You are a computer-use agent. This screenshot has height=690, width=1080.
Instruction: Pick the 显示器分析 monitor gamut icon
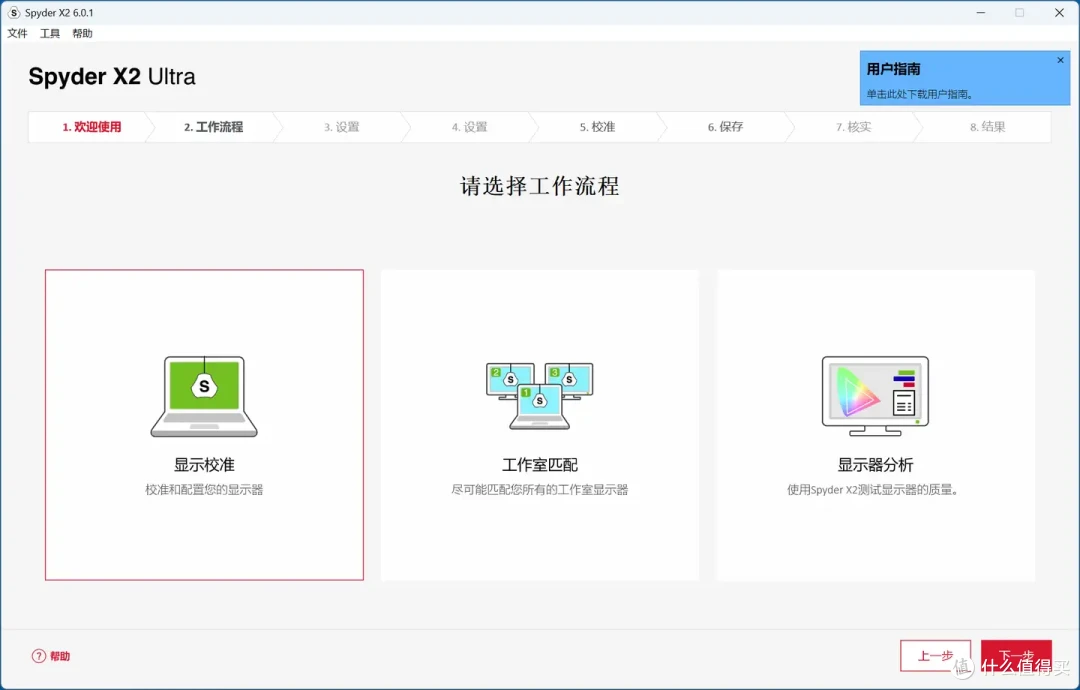click(875, 396)
